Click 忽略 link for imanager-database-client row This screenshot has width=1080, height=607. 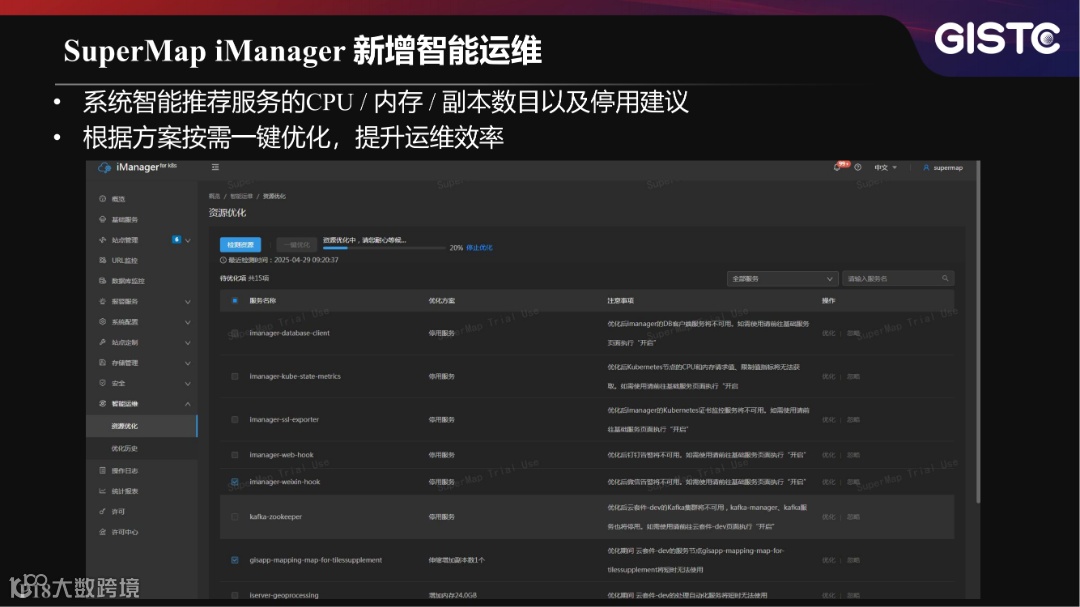click(853, 333)
